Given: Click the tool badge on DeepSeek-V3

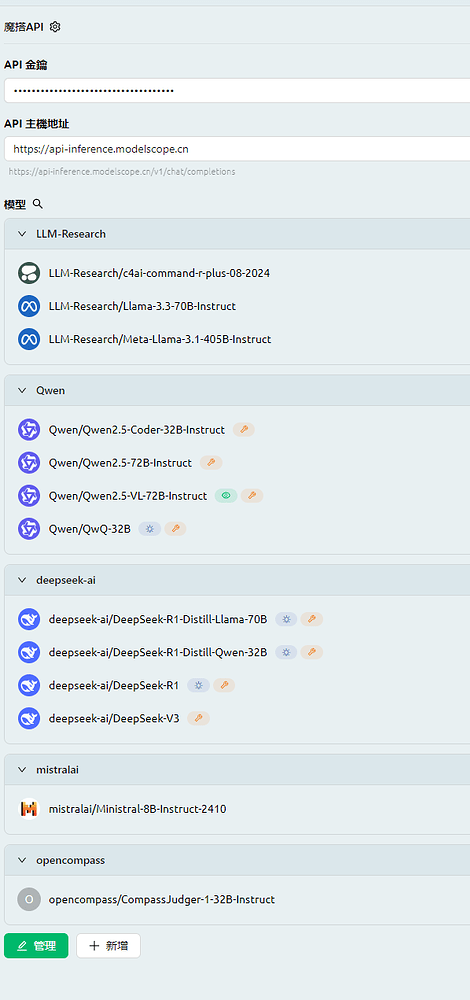Looking at the screenshot, I should coord(198,718).
